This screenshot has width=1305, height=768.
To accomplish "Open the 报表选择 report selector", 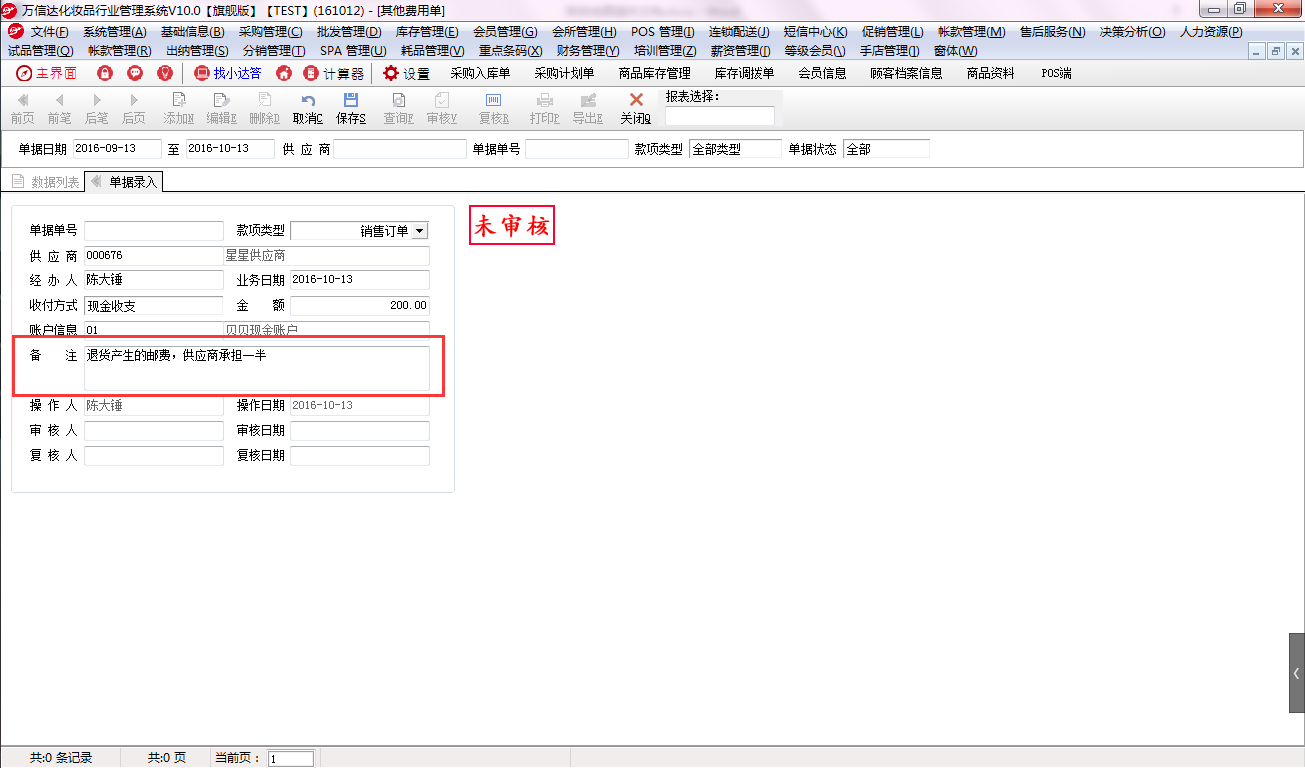I will pos(720,116).
